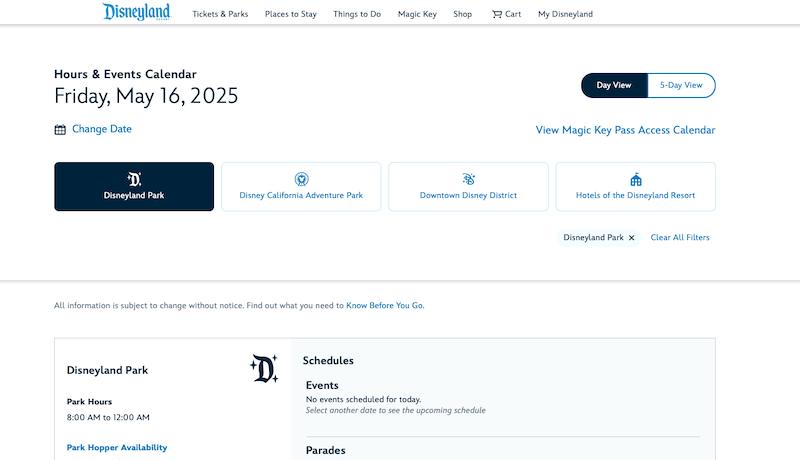800x460 pixels.
Task: Open the Magic Key menu
Action: [x=417, y=14]
